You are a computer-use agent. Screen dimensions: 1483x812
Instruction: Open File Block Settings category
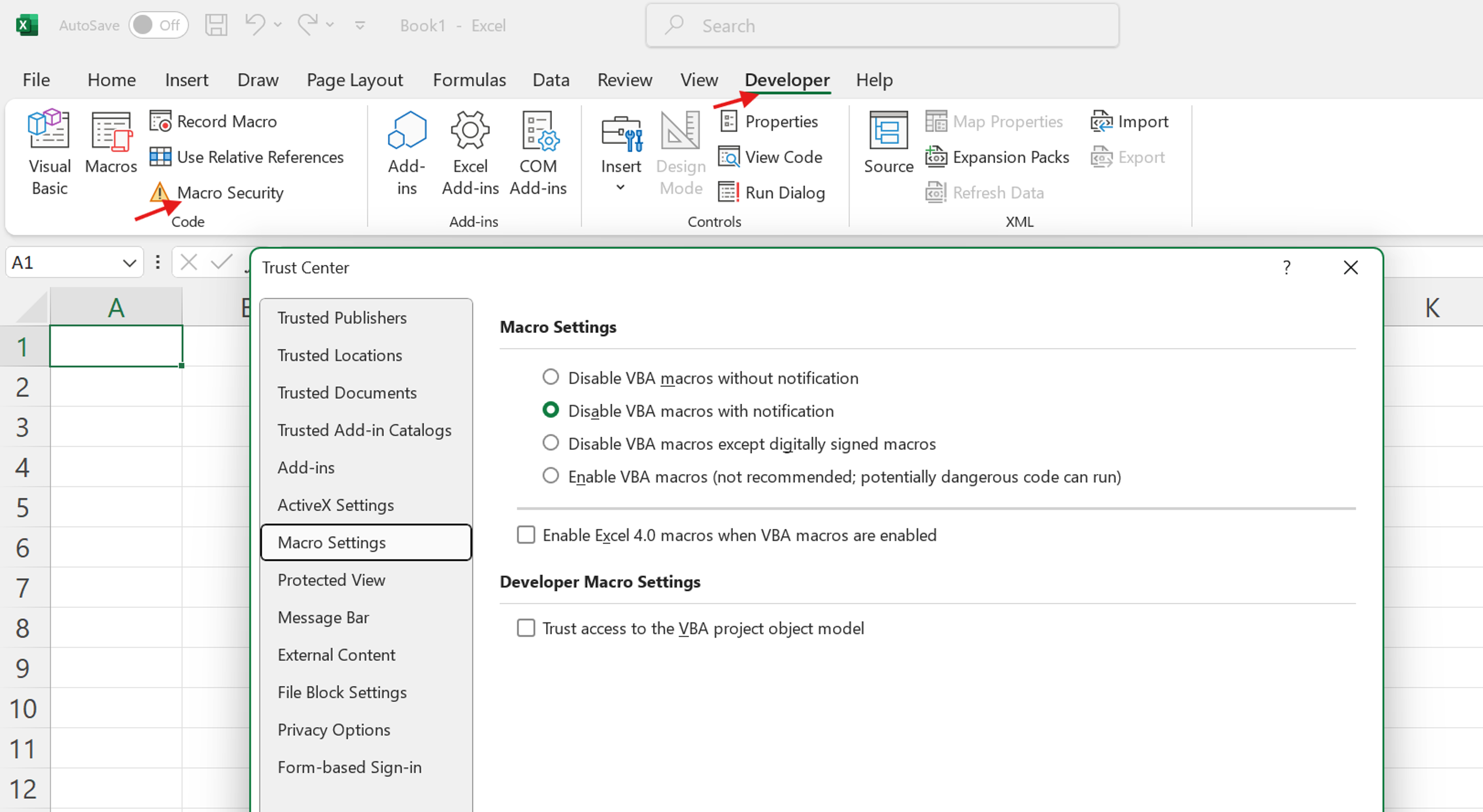click(366, 692)
